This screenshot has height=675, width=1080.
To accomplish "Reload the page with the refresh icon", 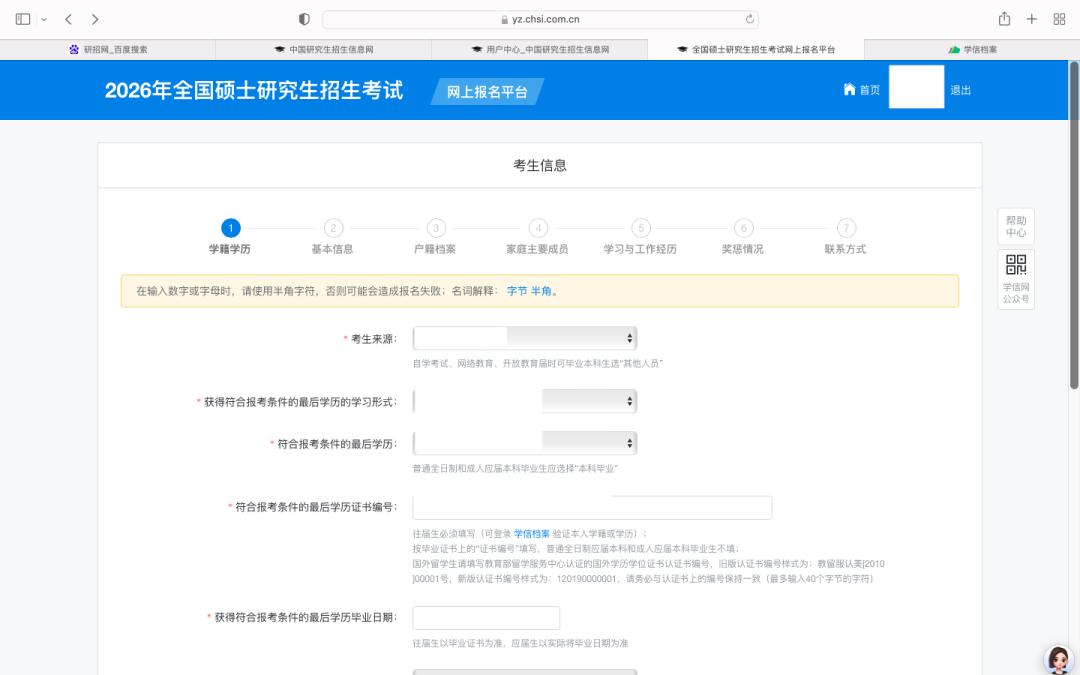I will [749, 19].
